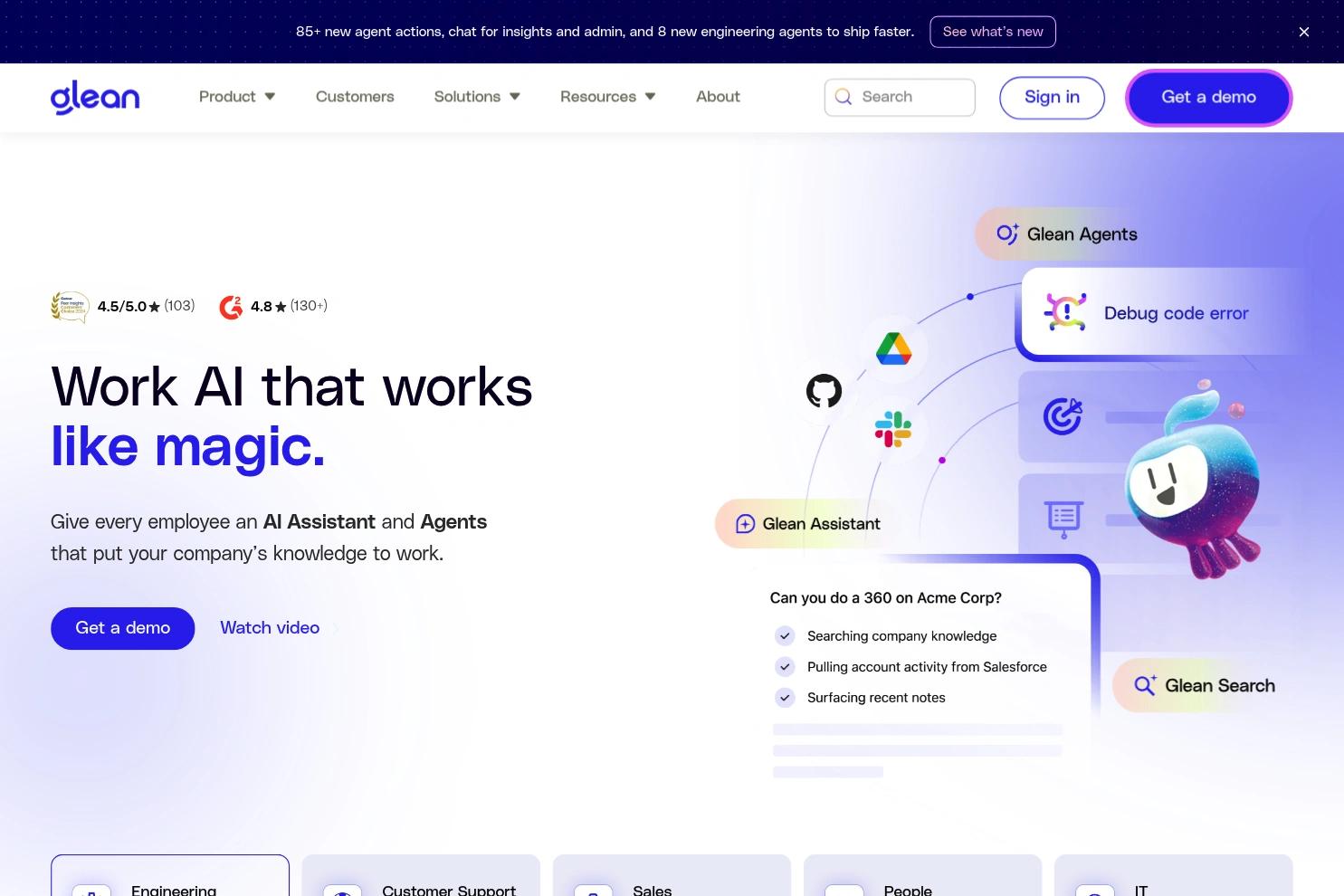
Task: Click the check beside Pulling account activity
Action: click(x=785, y=667)
